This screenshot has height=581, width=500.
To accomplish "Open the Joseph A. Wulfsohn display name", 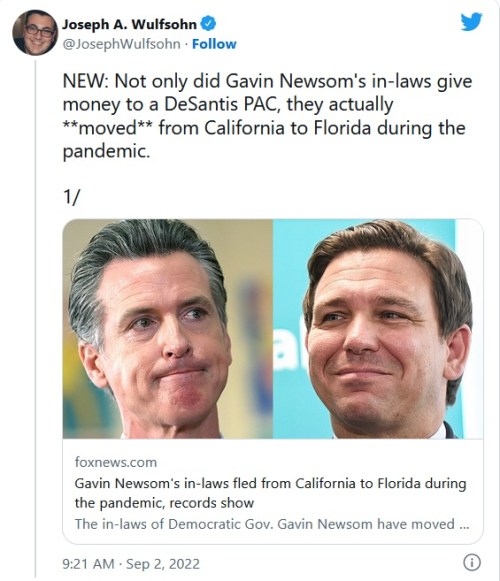I will [129, 24].
